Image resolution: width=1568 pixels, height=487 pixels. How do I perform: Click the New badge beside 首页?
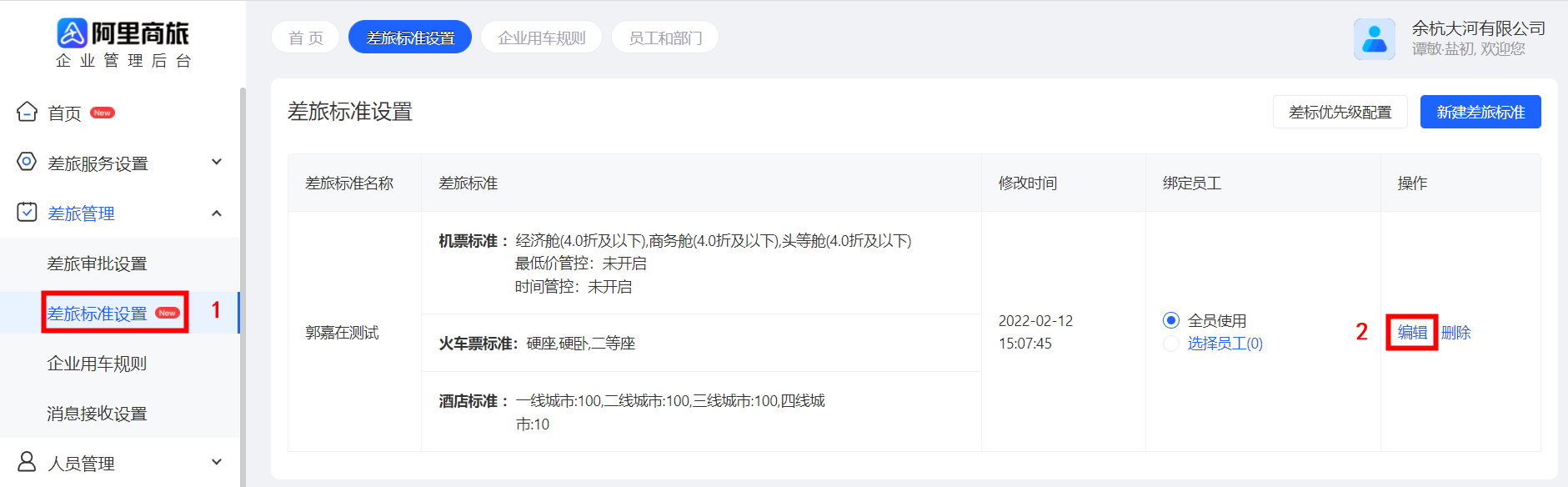tap(103, 113)
